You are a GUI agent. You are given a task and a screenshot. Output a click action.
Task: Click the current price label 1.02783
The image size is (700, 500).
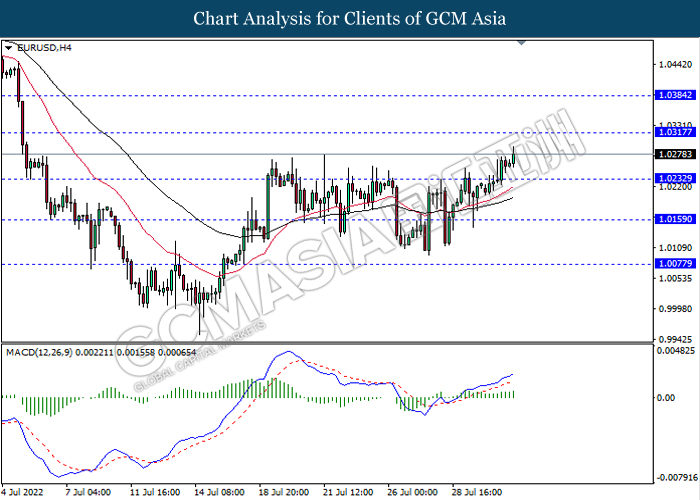pyautogui.click(x=675, y=154)
